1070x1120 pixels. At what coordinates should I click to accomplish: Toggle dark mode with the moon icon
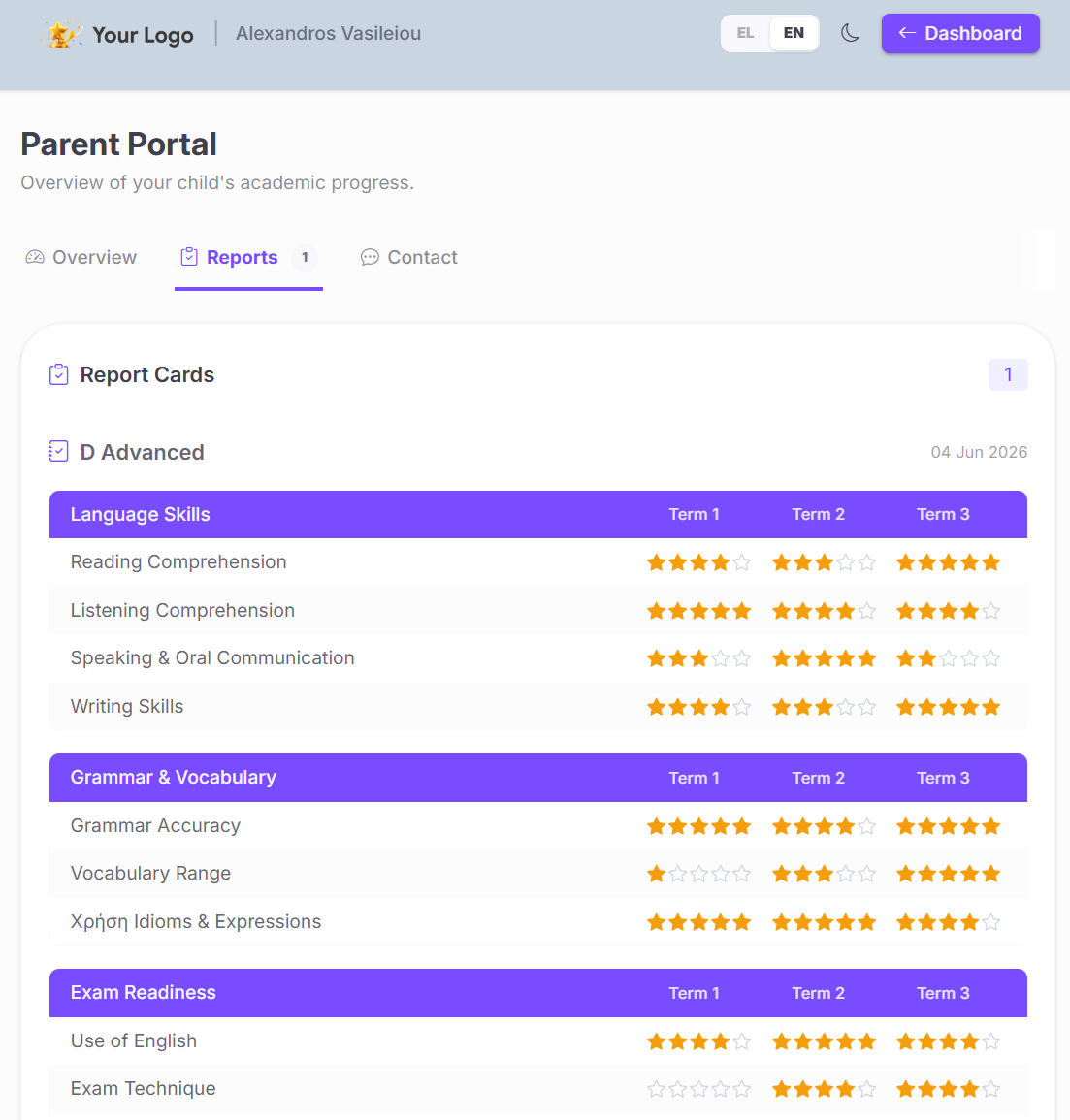pyautogui.click(x=849, y=33)
